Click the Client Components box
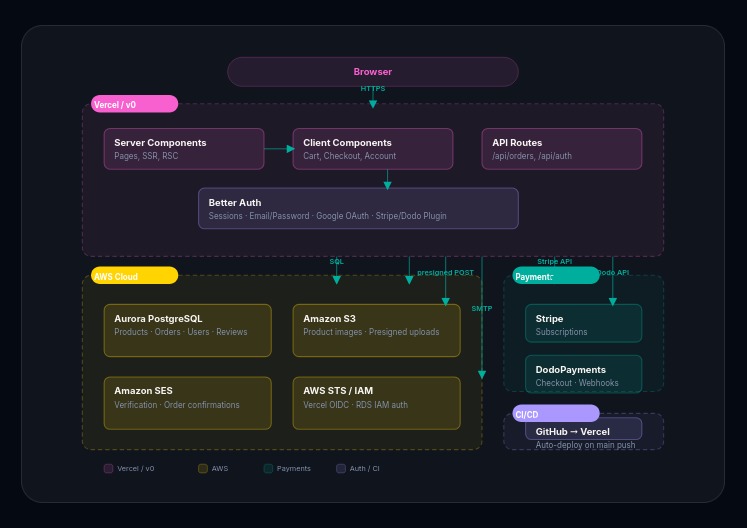The image size is (747, 528). point(373,149)
